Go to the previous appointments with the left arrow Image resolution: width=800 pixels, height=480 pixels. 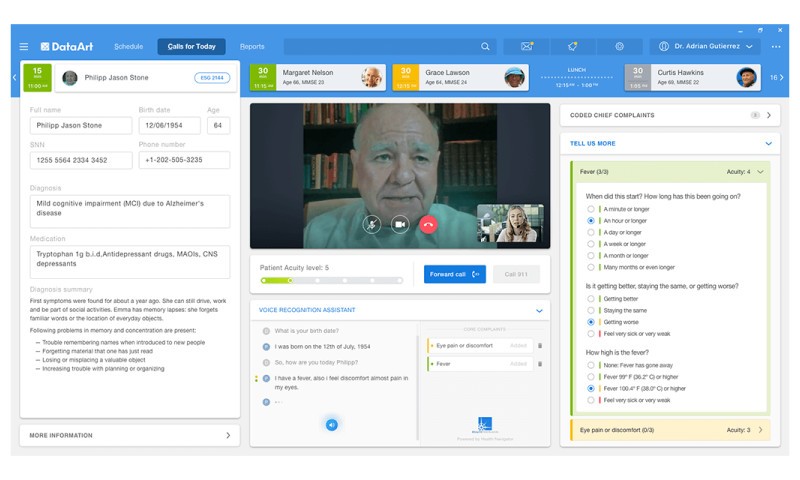point(14,78)
